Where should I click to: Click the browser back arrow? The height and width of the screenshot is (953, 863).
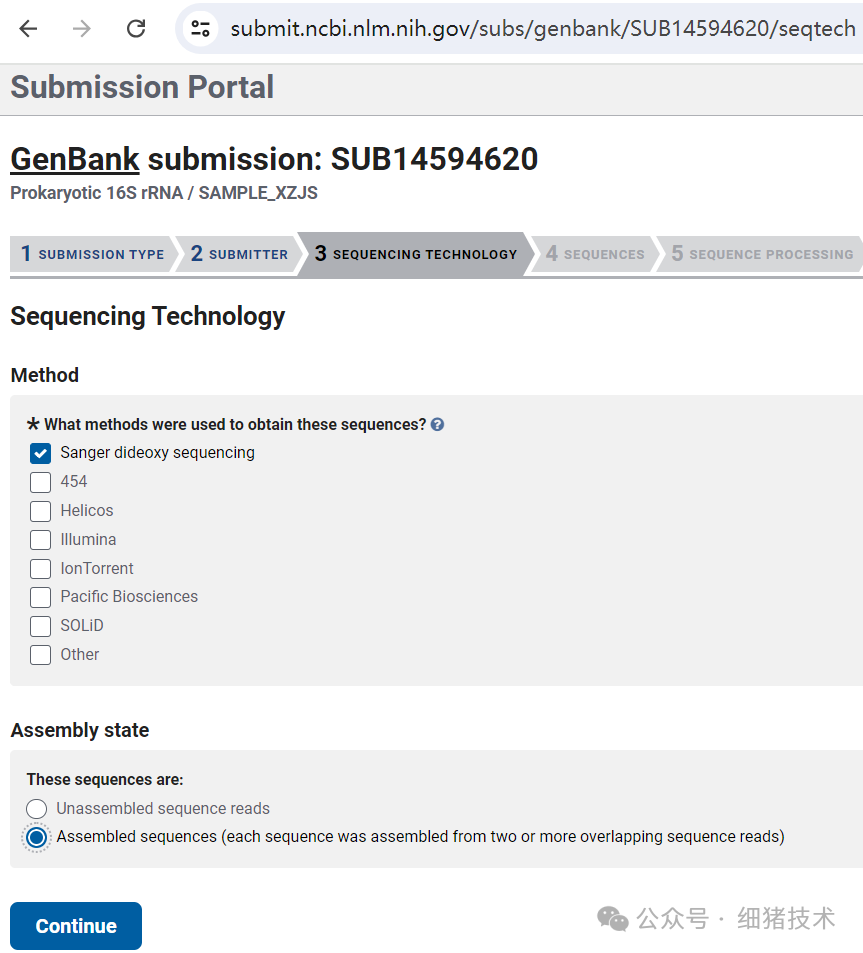tap(28, 29)
